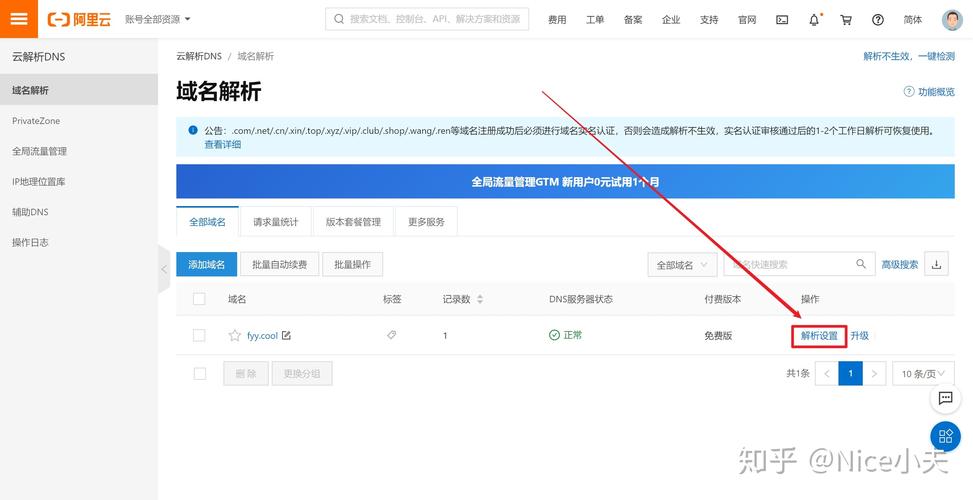Click the 更换分组 button

click(302, 373)
